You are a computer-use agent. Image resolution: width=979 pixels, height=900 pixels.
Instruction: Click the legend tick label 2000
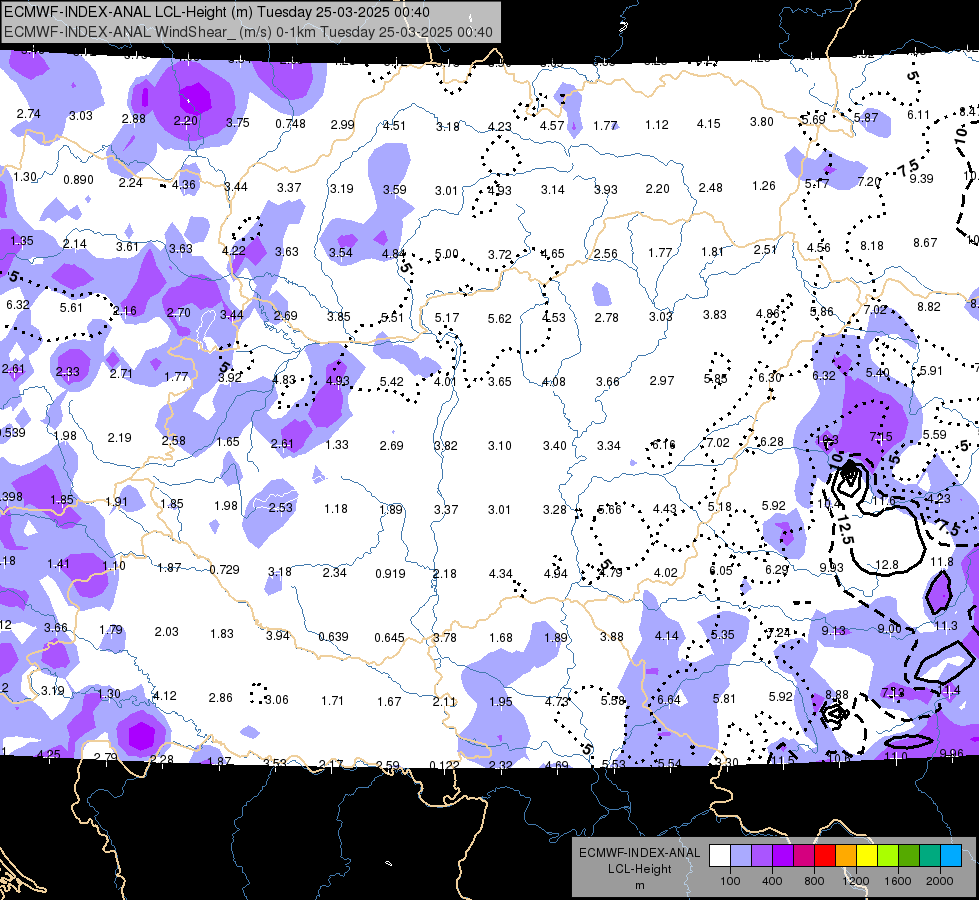pyautogui.click(x=940, y=881)
